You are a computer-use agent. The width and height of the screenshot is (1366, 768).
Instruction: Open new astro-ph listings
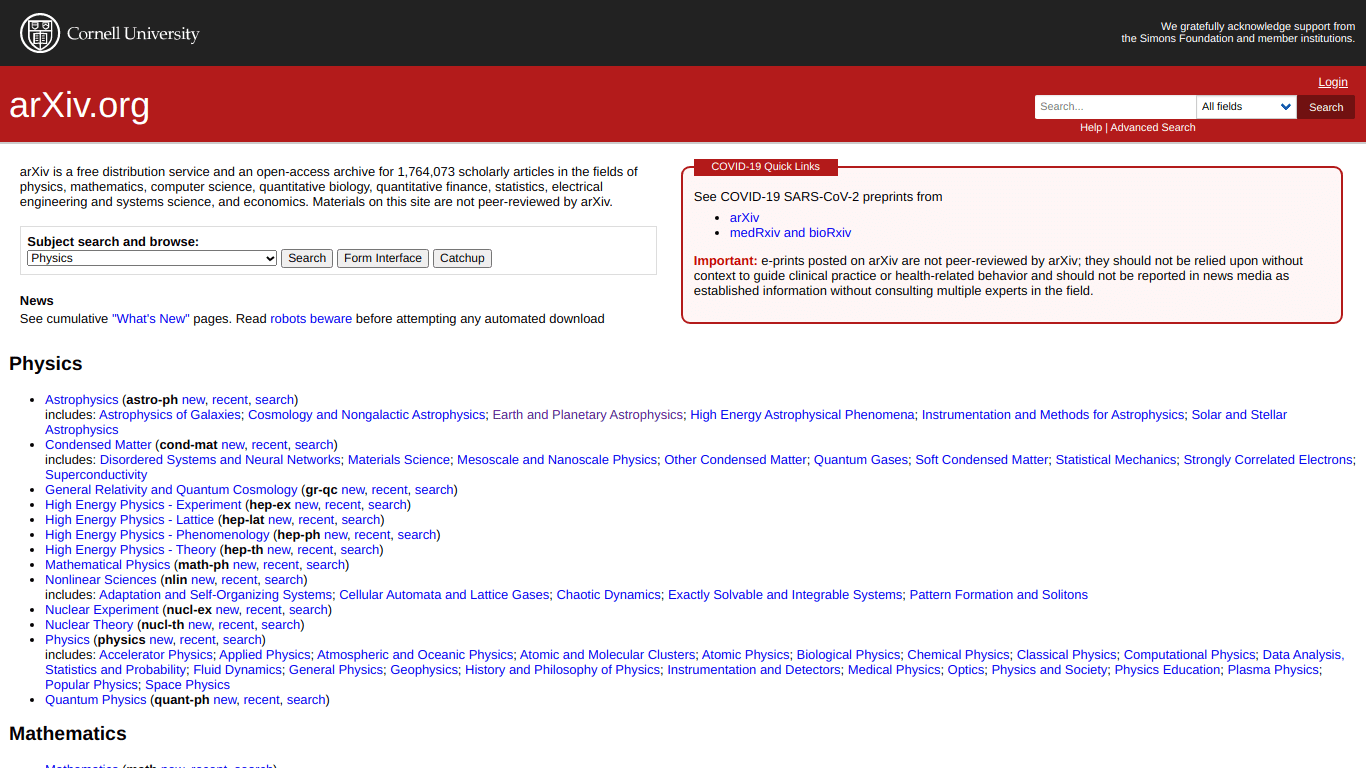[193, 400]
